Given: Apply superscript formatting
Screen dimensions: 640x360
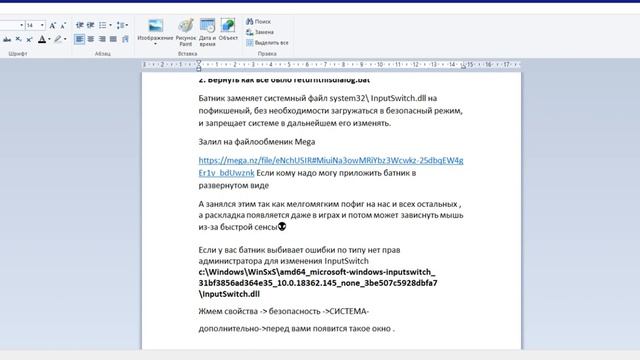Looking at the screenshot, I should tap(29, 40).
